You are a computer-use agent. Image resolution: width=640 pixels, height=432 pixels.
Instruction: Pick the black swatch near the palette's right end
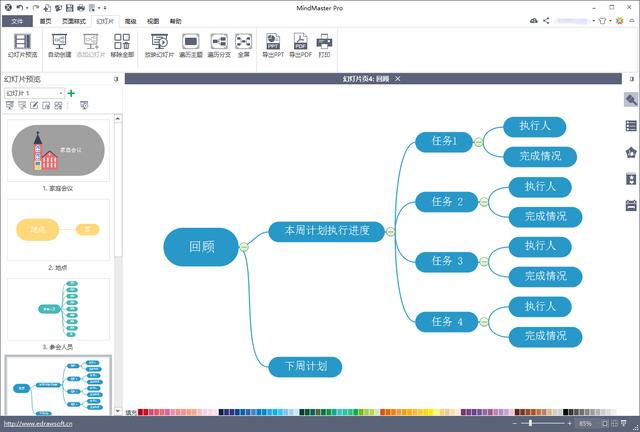(x=565, y=412)
